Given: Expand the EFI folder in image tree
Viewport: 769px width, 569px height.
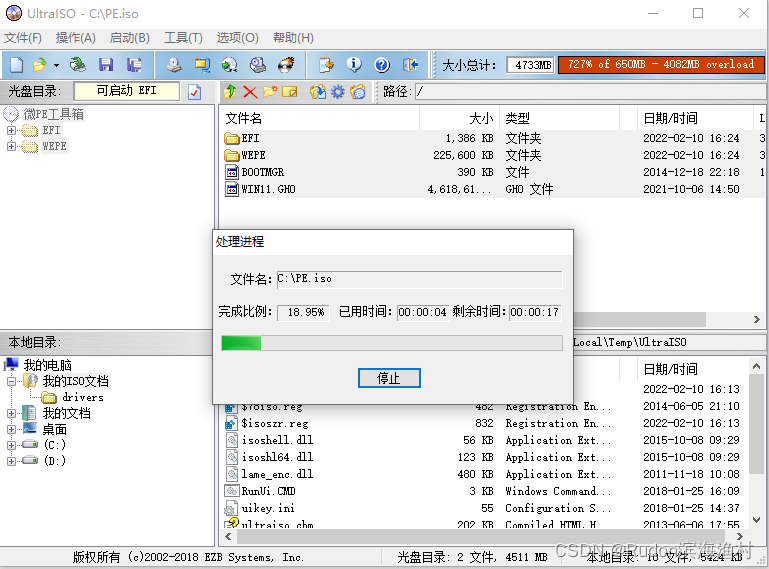Looking at the screenshot, I should coord(11,130).
